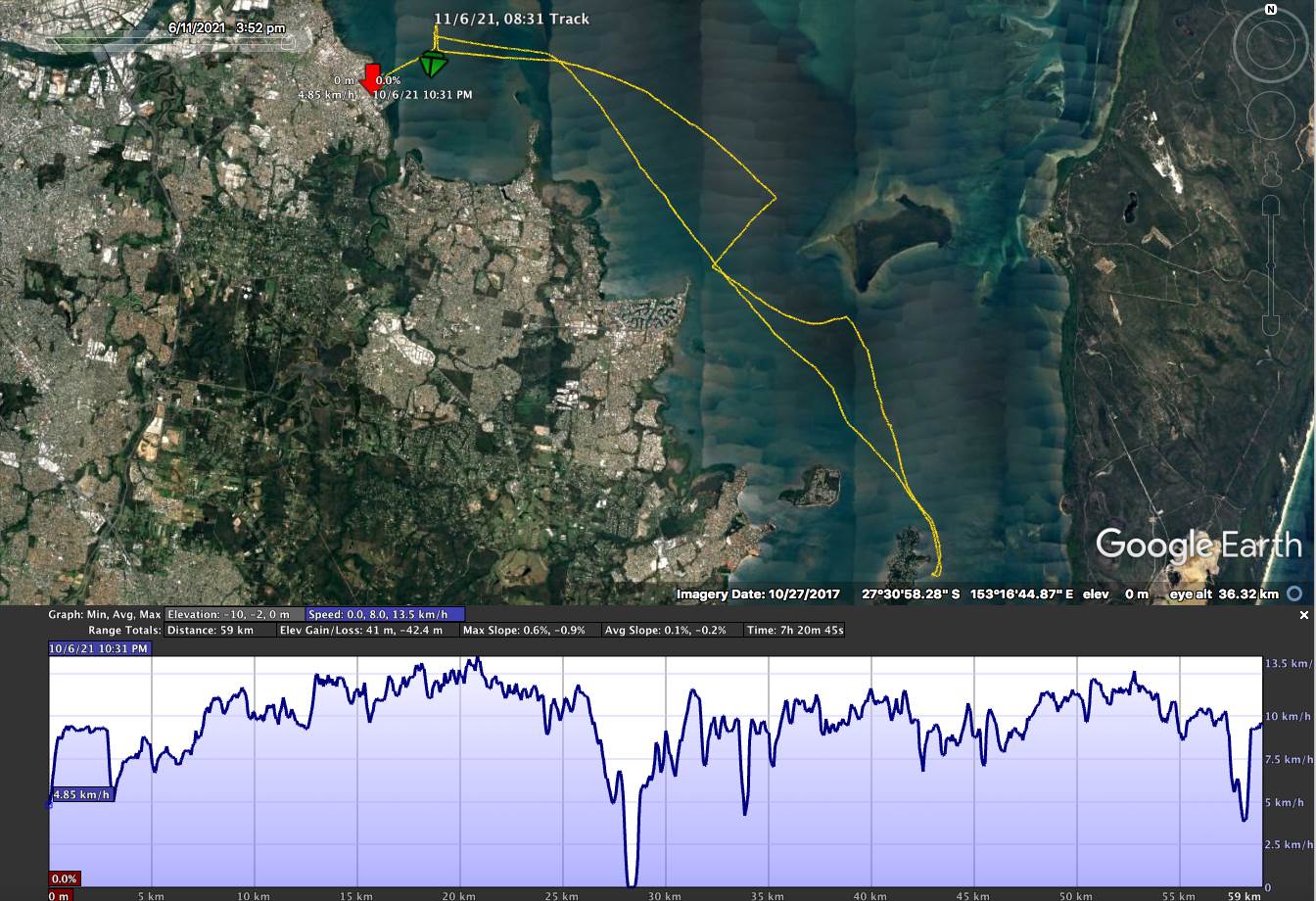Click the streaming status circle icon

click(x=1295, y=593)
